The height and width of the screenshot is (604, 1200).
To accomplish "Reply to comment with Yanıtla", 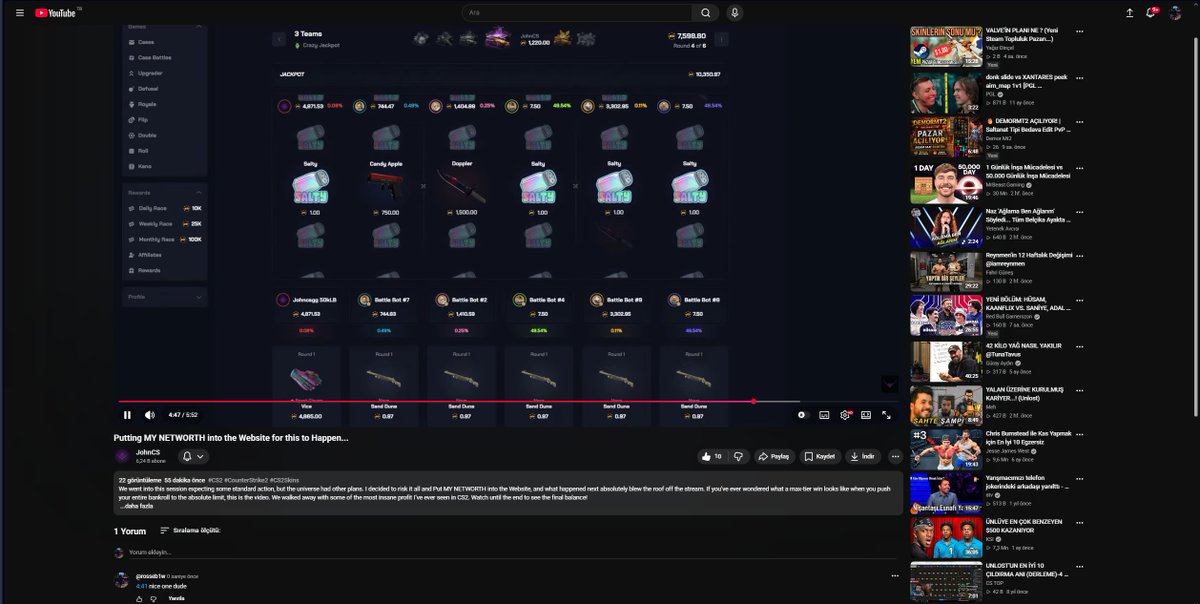I will coord(176,599).
